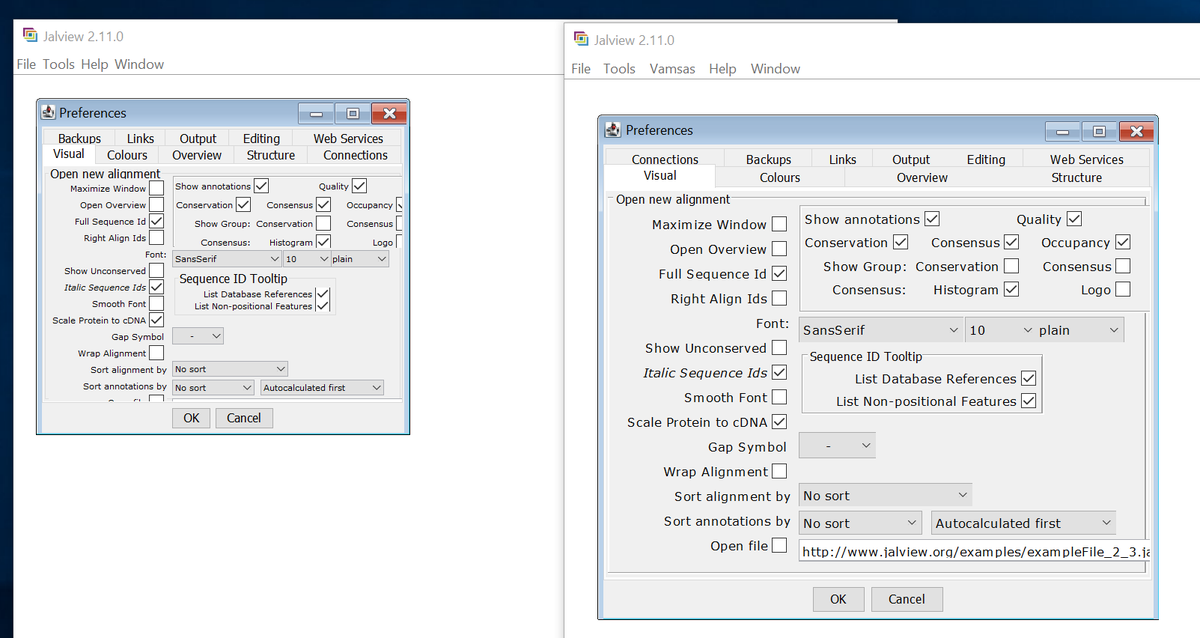Switch to Colours tab in left Preferences

[x=127, y=155]
